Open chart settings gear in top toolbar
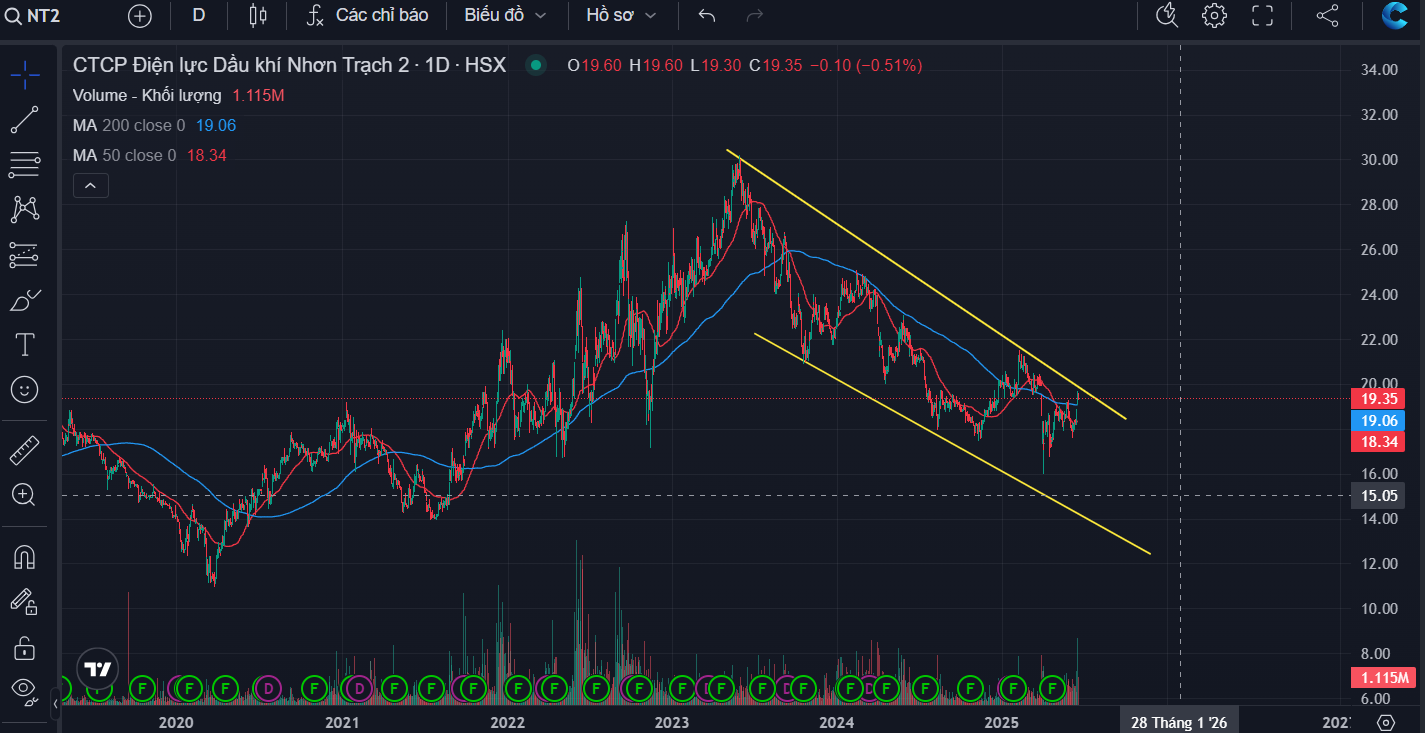 click(x=1214, y=15)
